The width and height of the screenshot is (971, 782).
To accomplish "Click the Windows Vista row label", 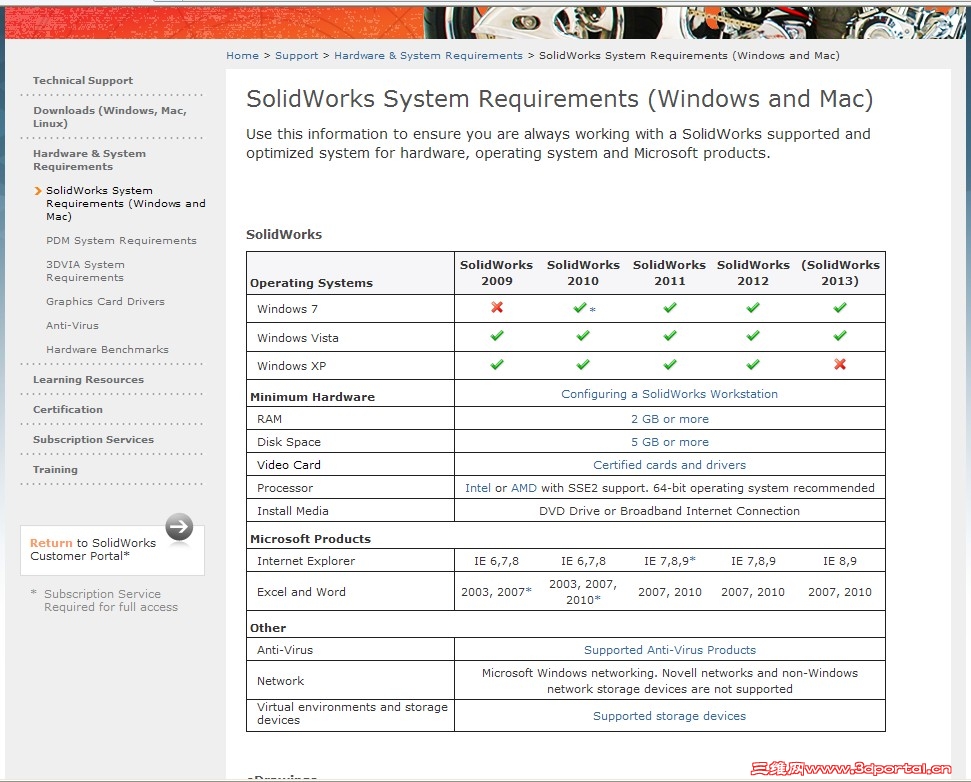I will click(298, 338).
